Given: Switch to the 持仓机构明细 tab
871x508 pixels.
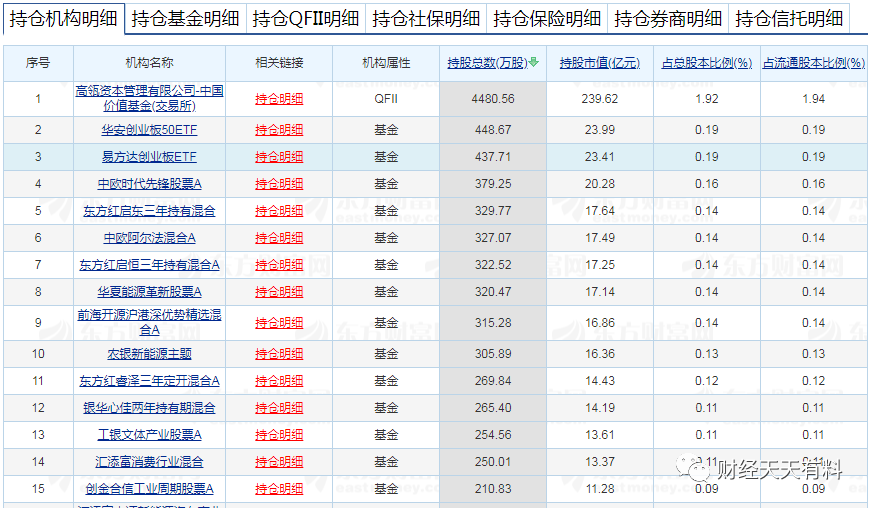Looking at the screenshot, I should (x=63, y=19).
